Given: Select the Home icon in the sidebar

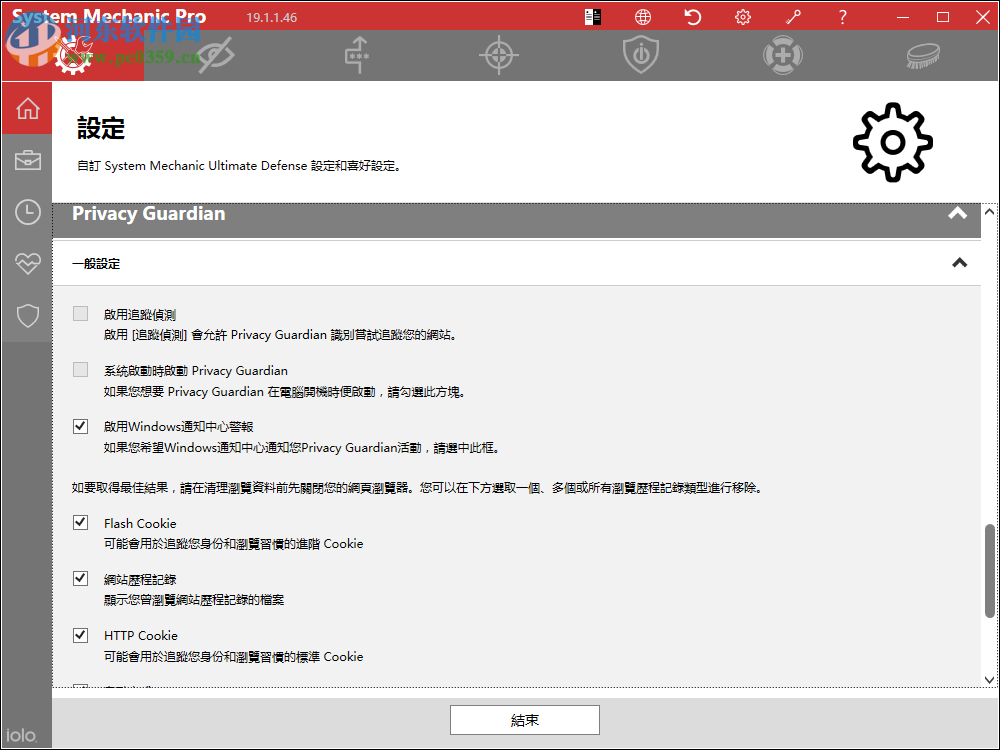Looking at the screenshot, I should pyautogui.click(x=27, y=107).
